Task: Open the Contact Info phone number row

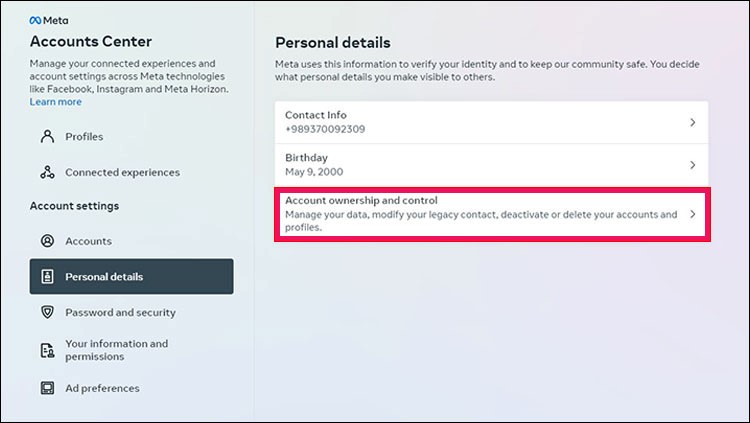Action: coord(492,122)
